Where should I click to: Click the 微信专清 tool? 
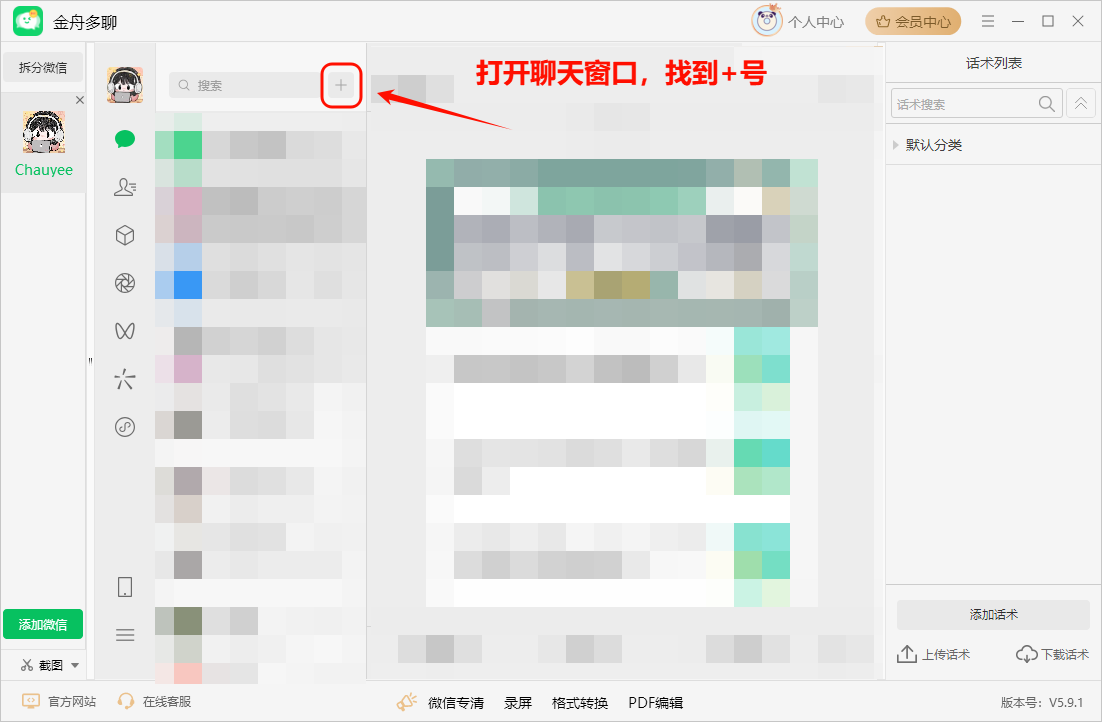tap(456, 702)
